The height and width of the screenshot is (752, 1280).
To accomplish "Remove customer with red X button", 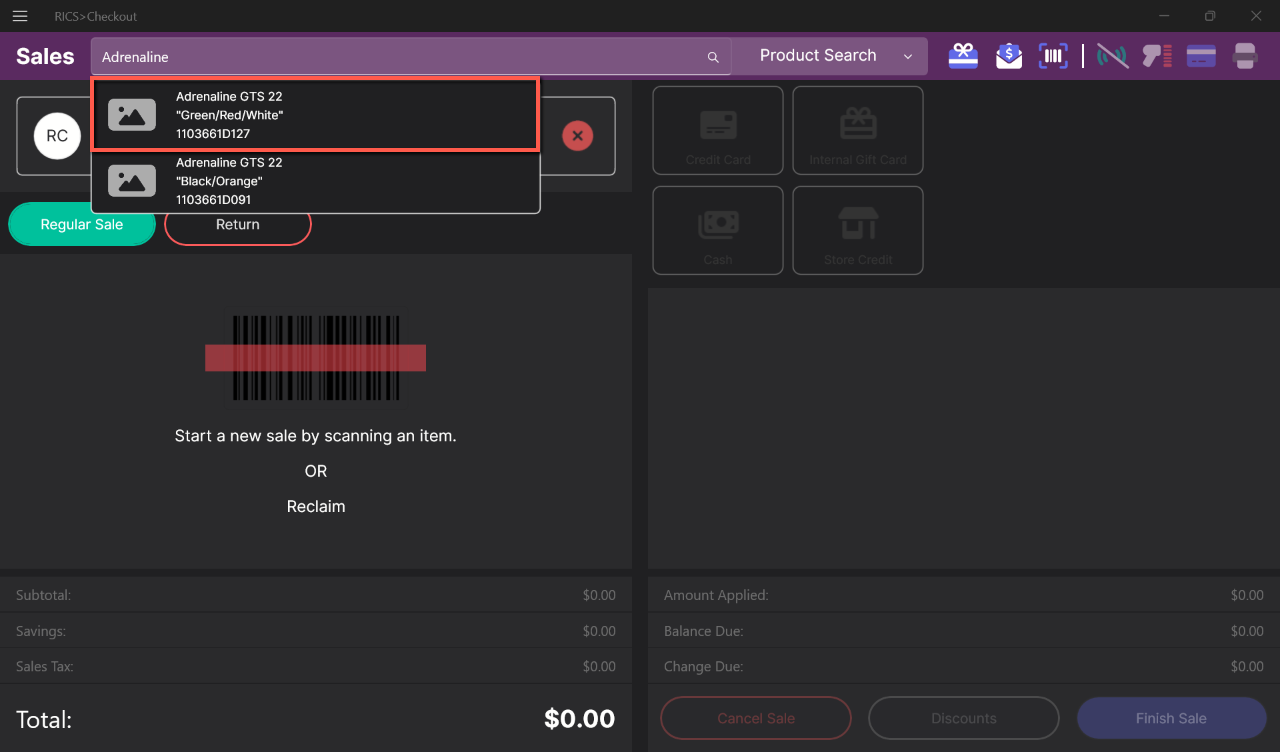I will tap(577, 136).
